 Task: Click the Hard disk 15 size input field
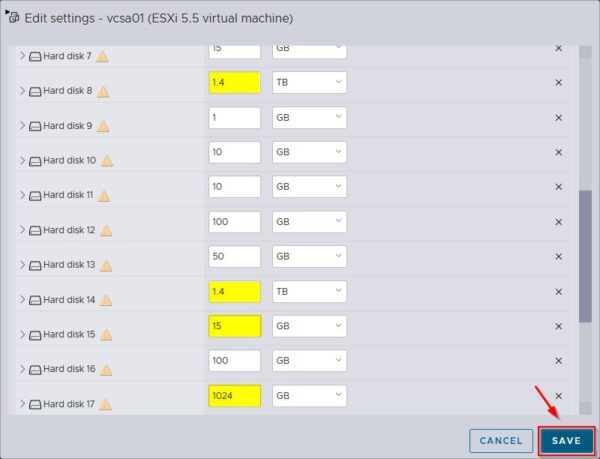235,326
